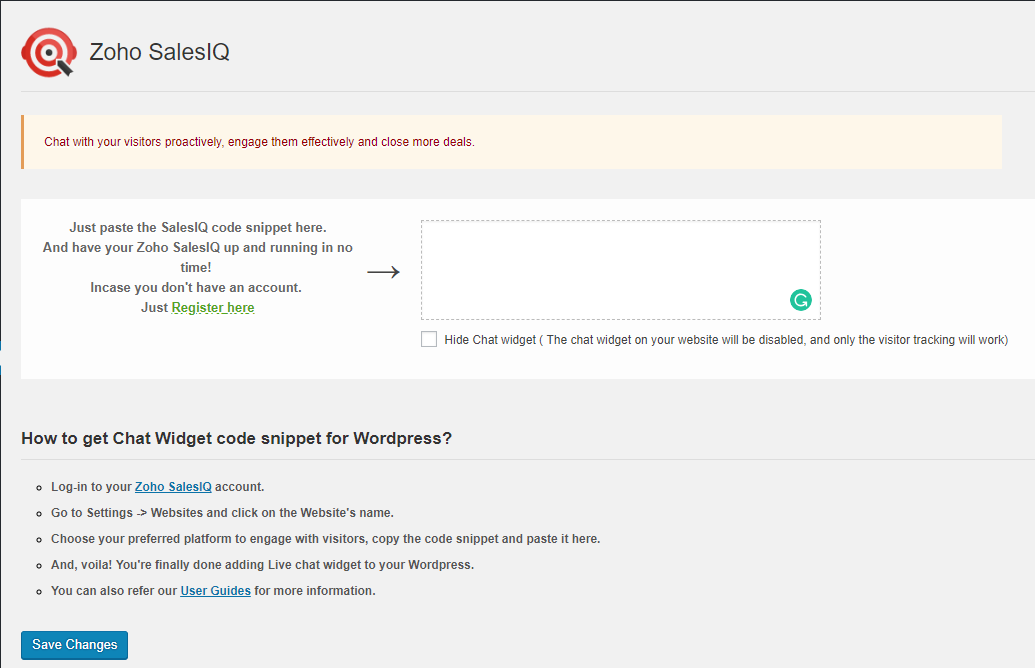Click the Hide Chat widget description label

click(726, 340)
